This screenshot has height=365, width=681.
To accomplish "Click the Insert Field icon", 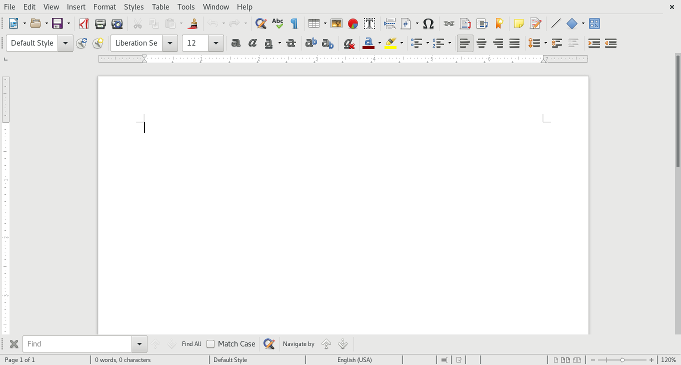I will coord(406,23).
